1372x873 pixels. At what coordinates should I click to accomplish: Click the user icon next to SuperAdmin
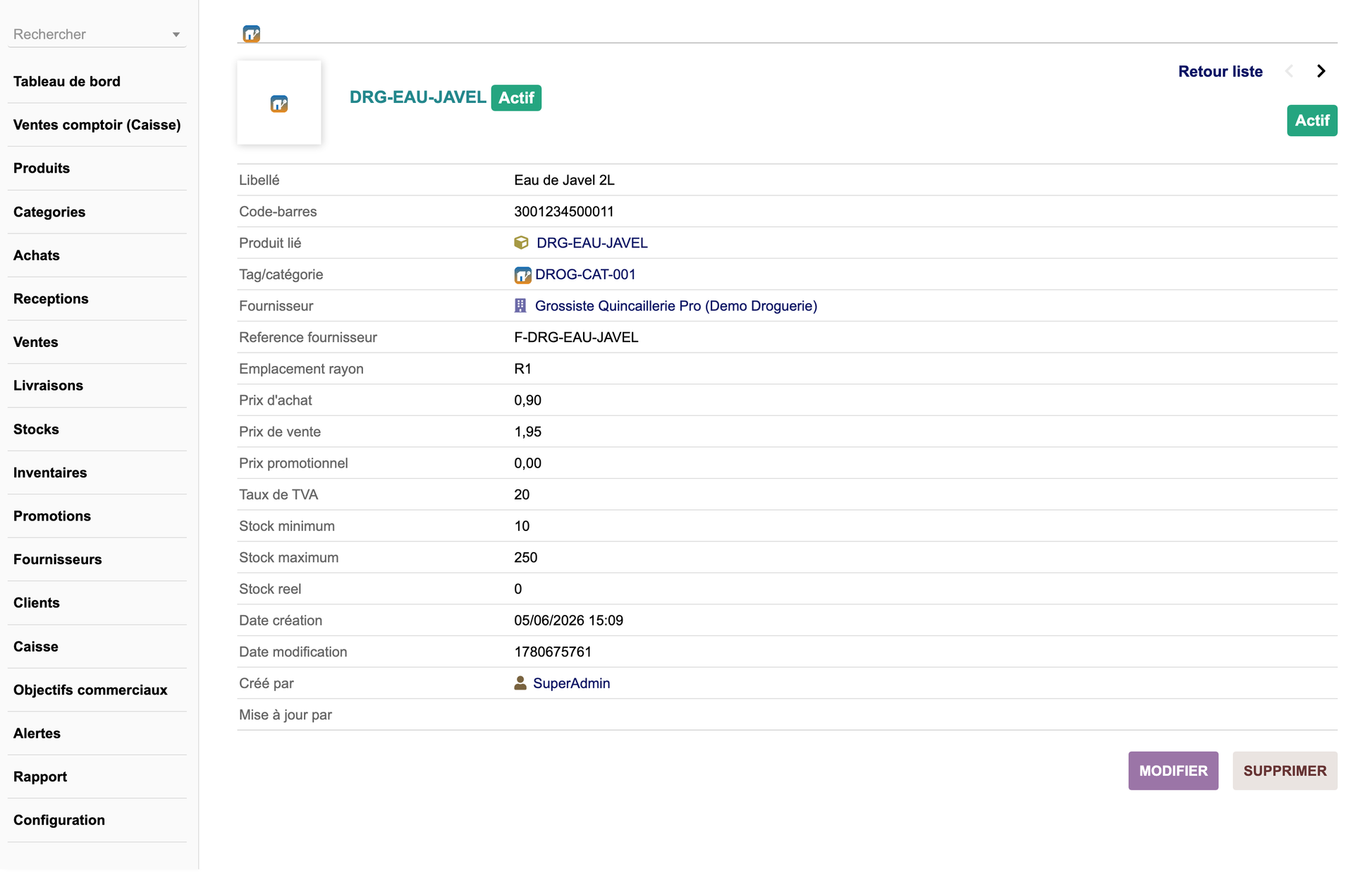coord(520,683)
